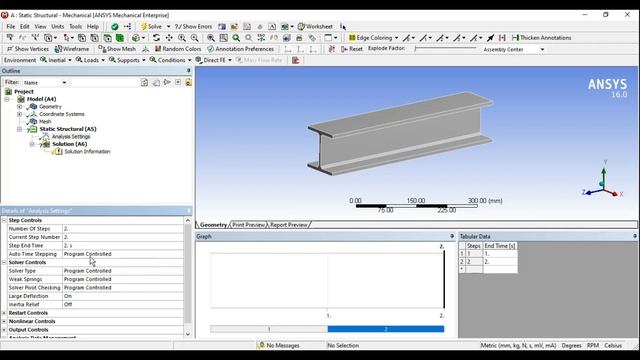Image resolution: width=640 pixels, height=360 pixels.
Task: Click the Worksheet icon
Action: click(302, 27)
